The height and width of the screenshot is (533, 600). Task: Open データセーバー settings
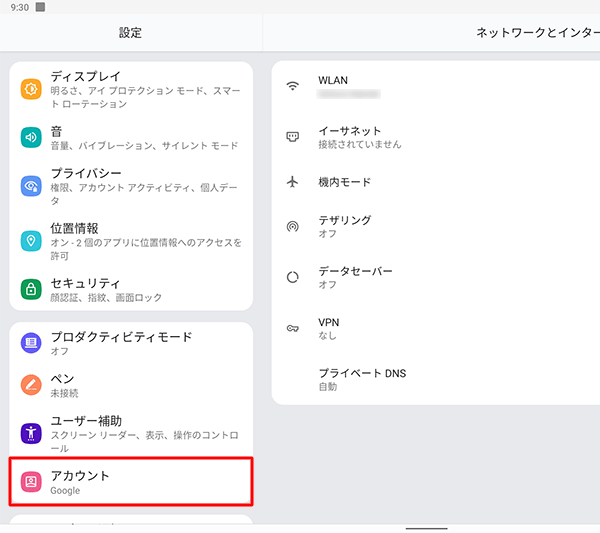coord(436,277)
